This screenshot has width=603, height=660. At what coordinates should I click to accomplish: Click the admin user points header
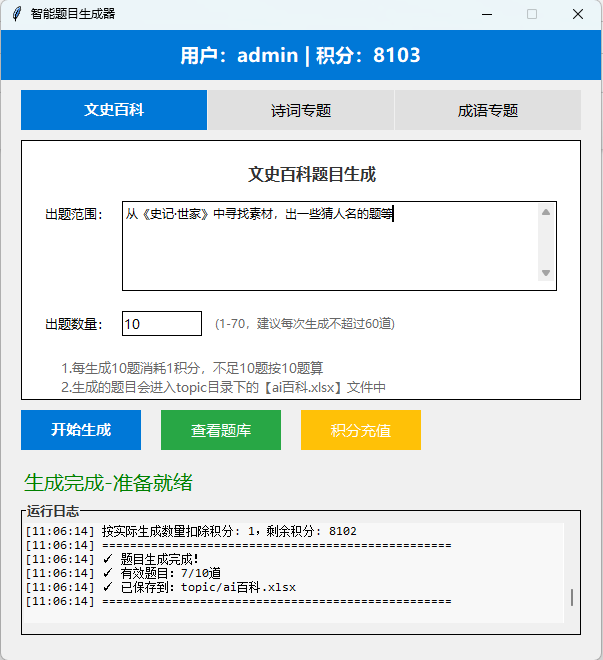click(301, 55)
